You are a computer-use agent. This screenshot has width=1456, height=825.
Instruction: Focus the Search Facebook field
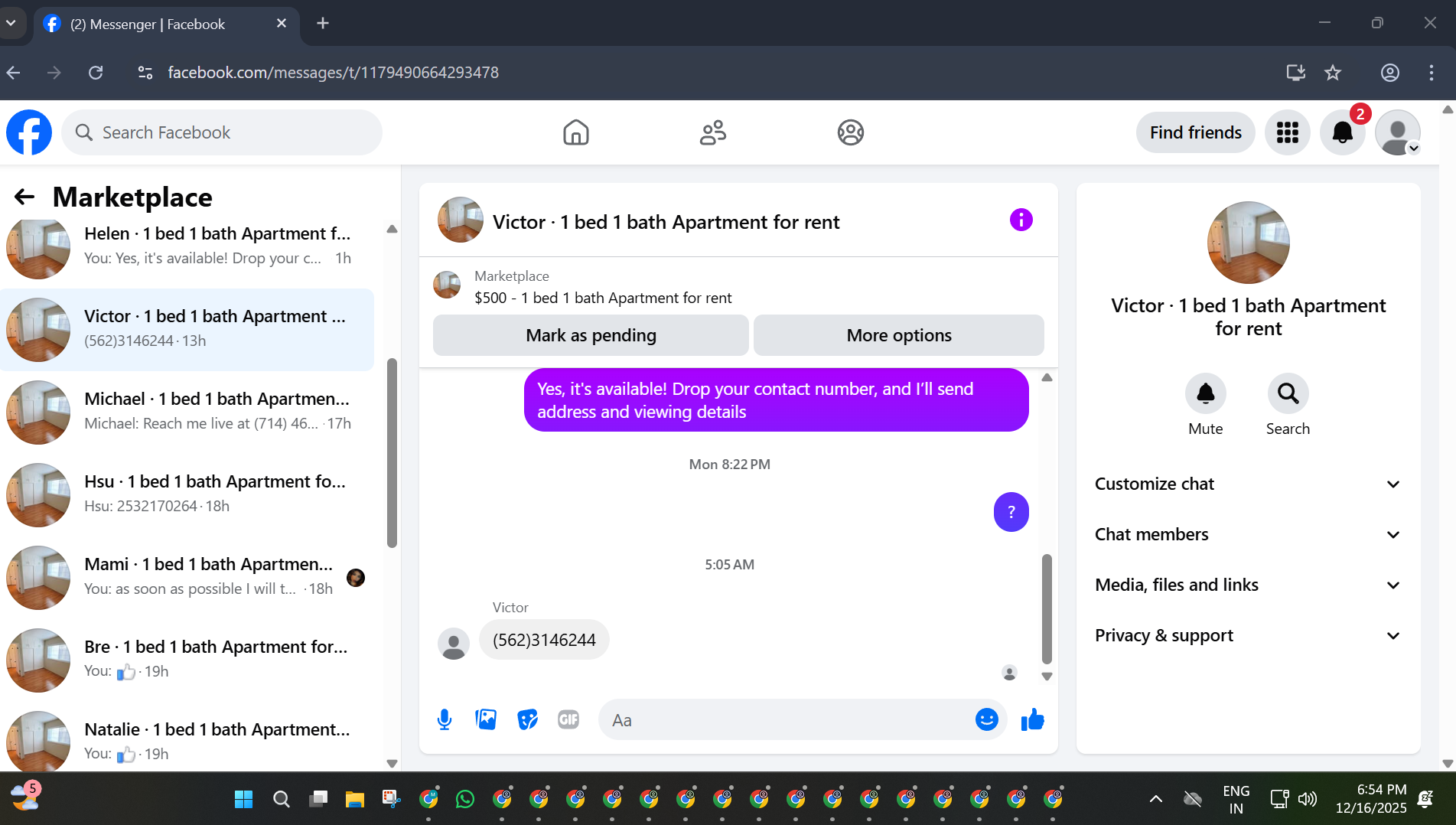(222, 132)
